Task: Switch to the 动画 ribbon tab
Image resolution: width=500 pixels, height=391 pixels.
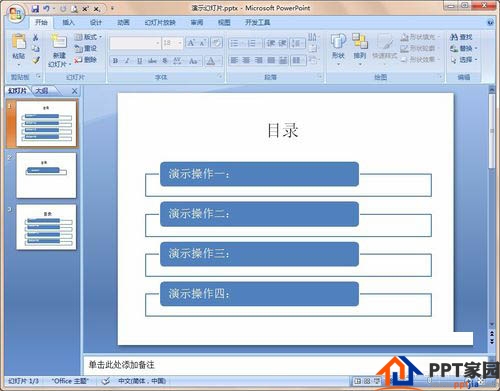Action: click(123, 22)
